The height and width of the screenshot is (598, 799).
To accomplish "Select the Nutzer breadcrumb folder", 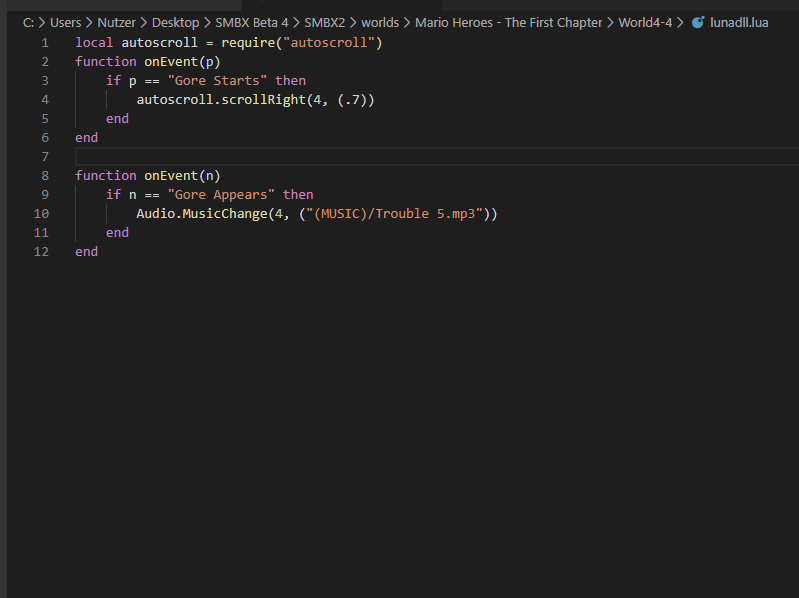I will click(x=116, y=22).
